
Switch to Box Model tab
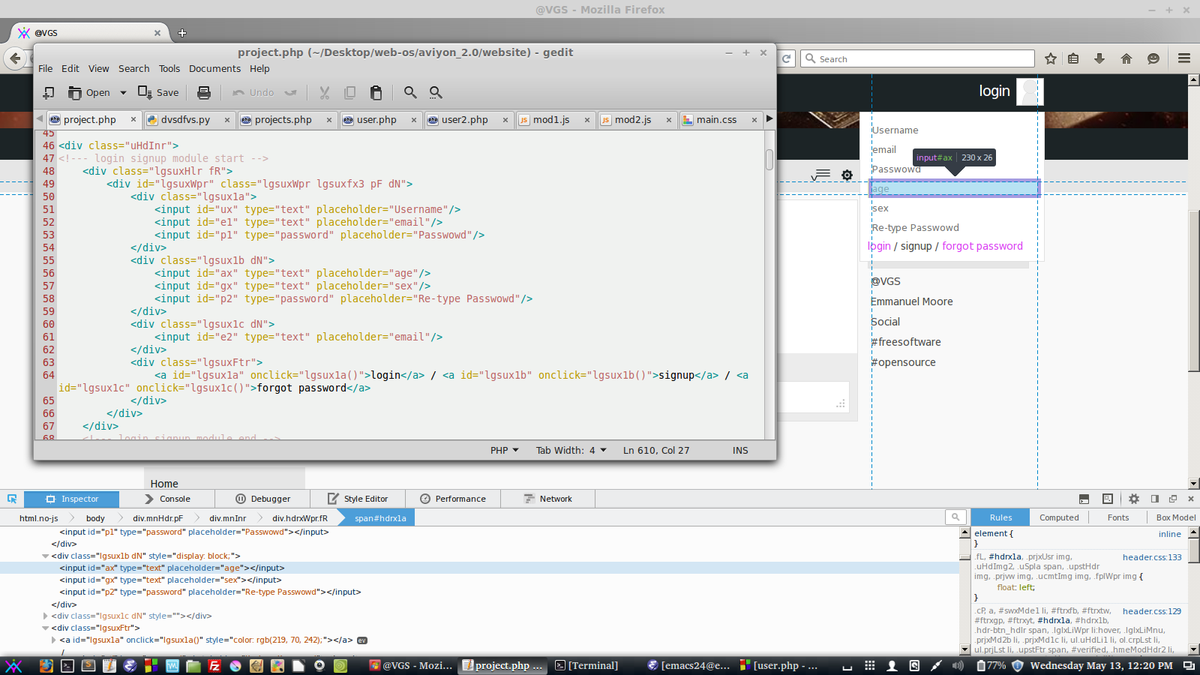(x=1176, y=517)
